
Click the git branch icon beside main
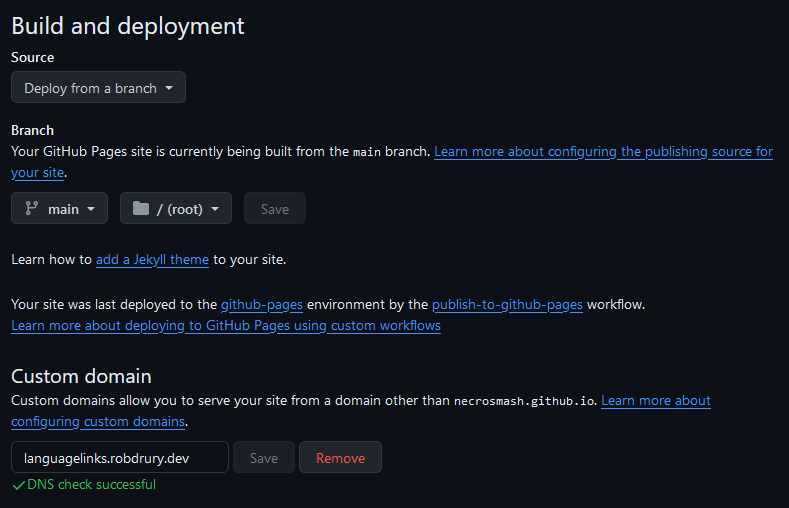click(x=31, y=209)
